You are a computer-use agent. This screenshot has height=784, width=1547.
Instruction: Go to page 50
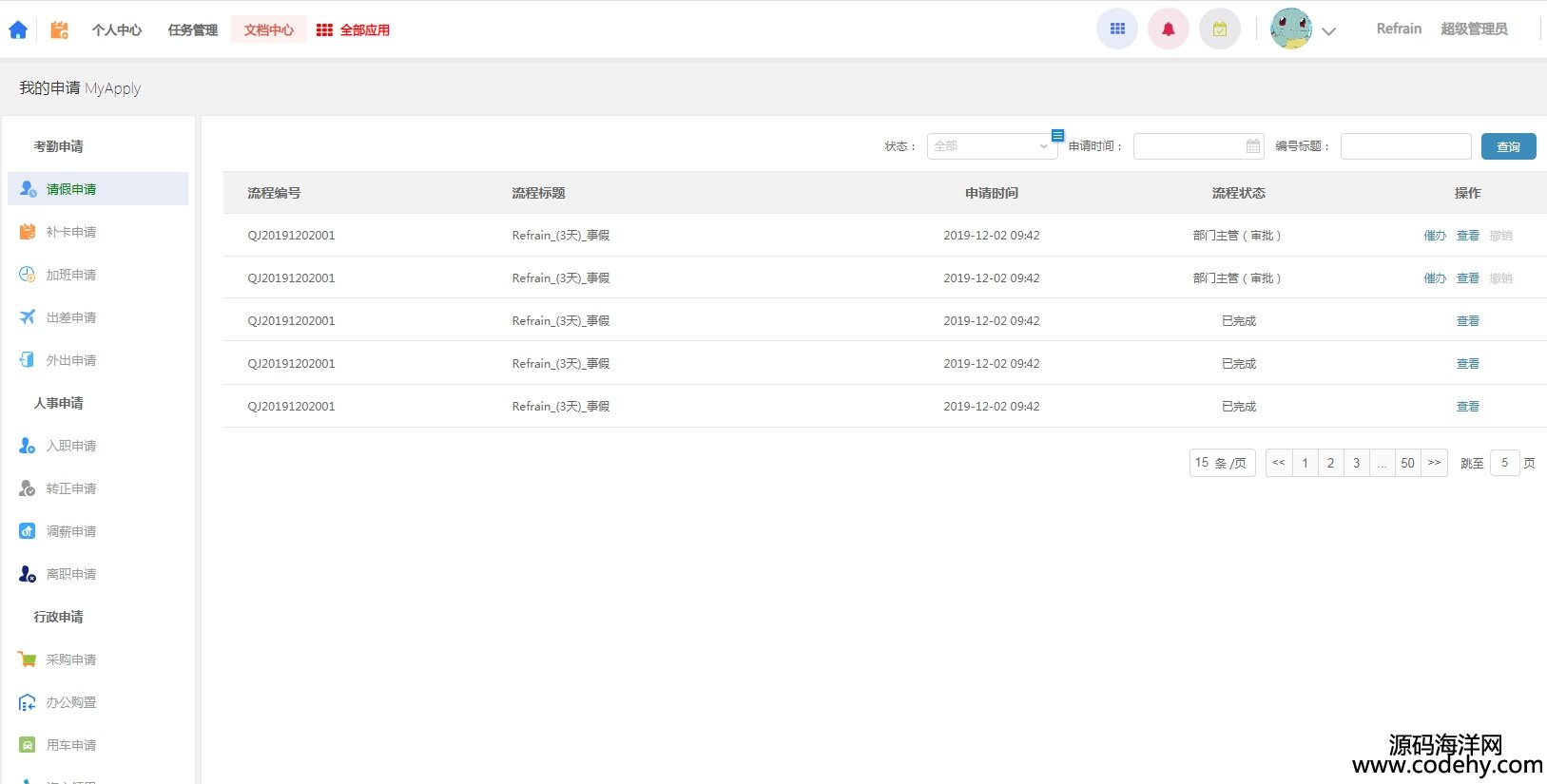coord(1408,463)
